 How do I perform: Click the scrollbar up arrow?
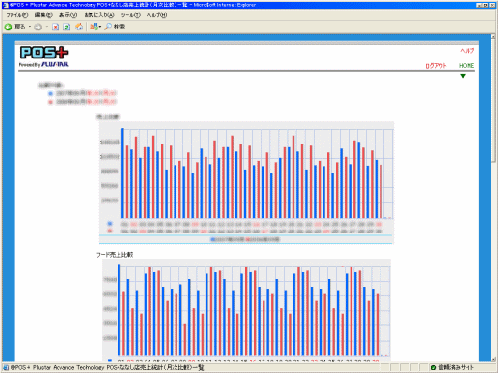(493, 37)
